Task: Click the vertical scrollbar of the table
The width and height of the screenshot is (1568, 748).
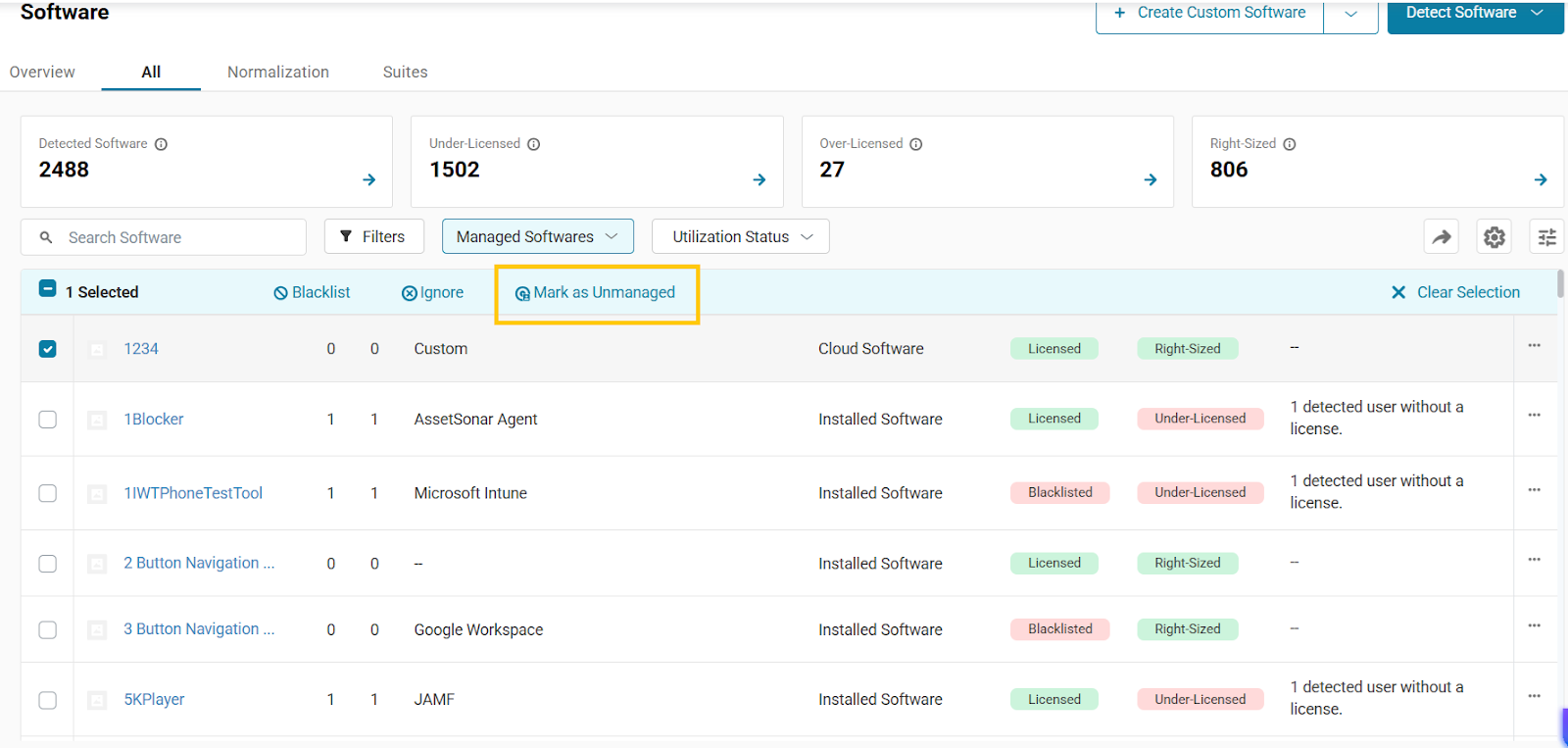Action: (x=1560, y=286)
